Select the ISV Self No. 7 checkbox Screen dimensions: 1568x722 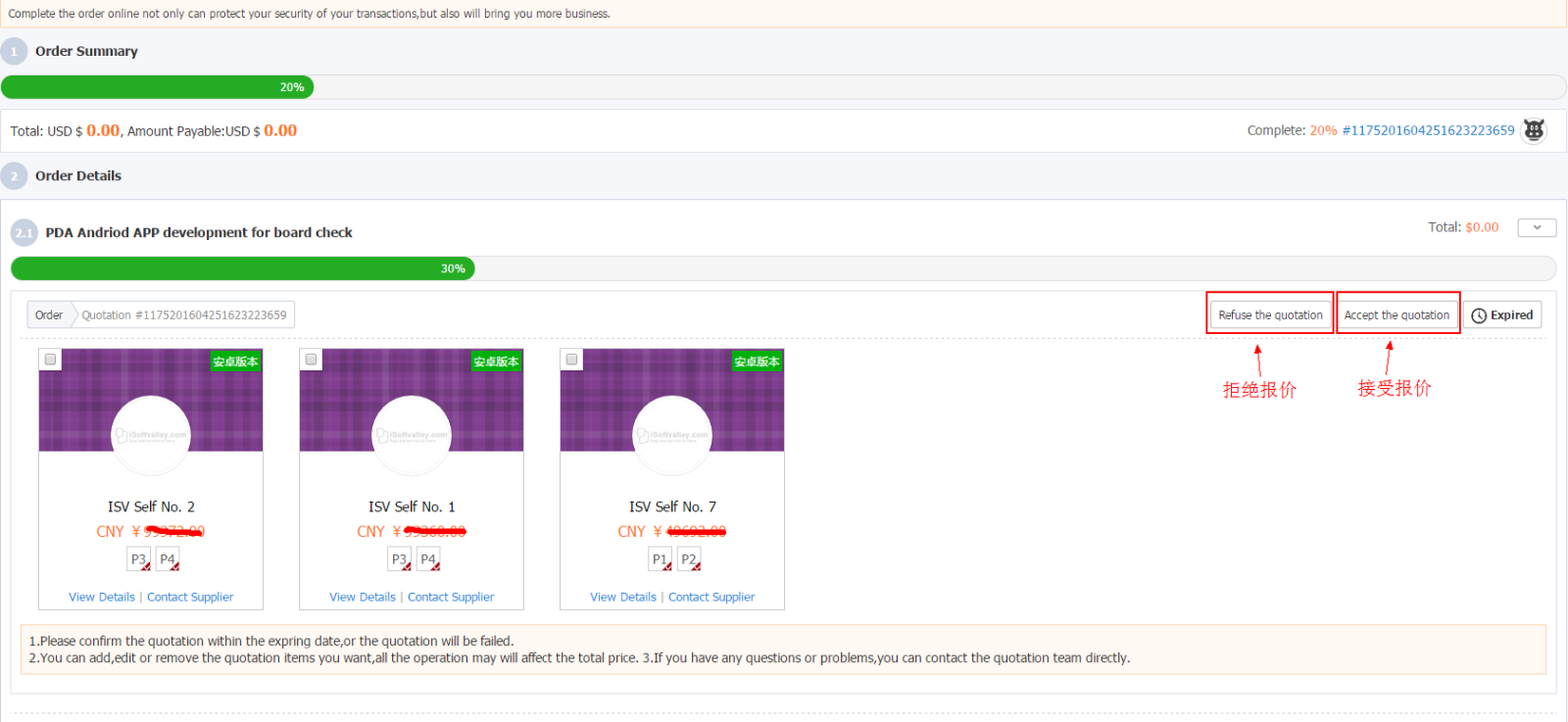tap(571, 360)
